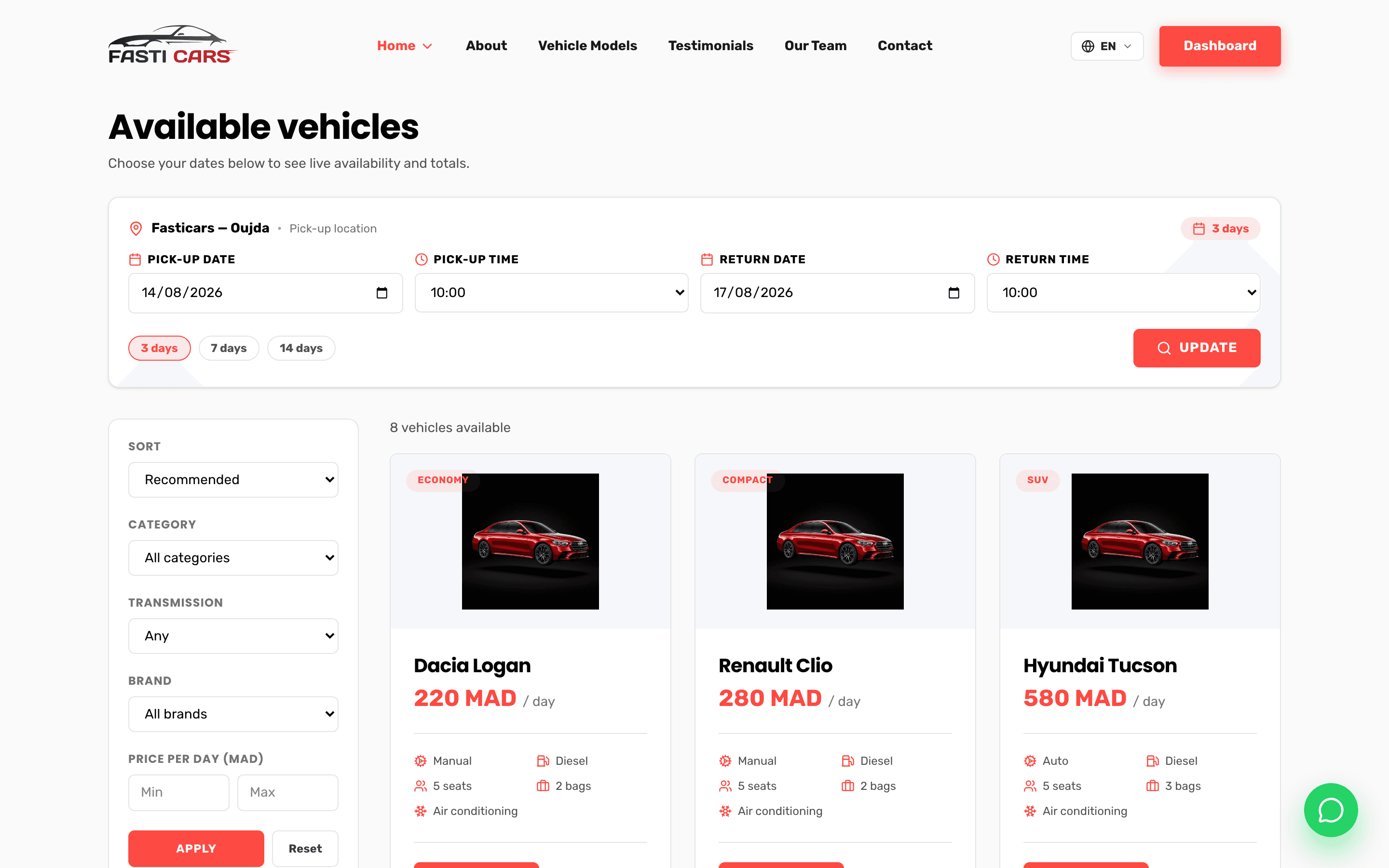Select the 3 days duration chip
This screenshot has height=868, width=1389.
(x=159, y=348)
